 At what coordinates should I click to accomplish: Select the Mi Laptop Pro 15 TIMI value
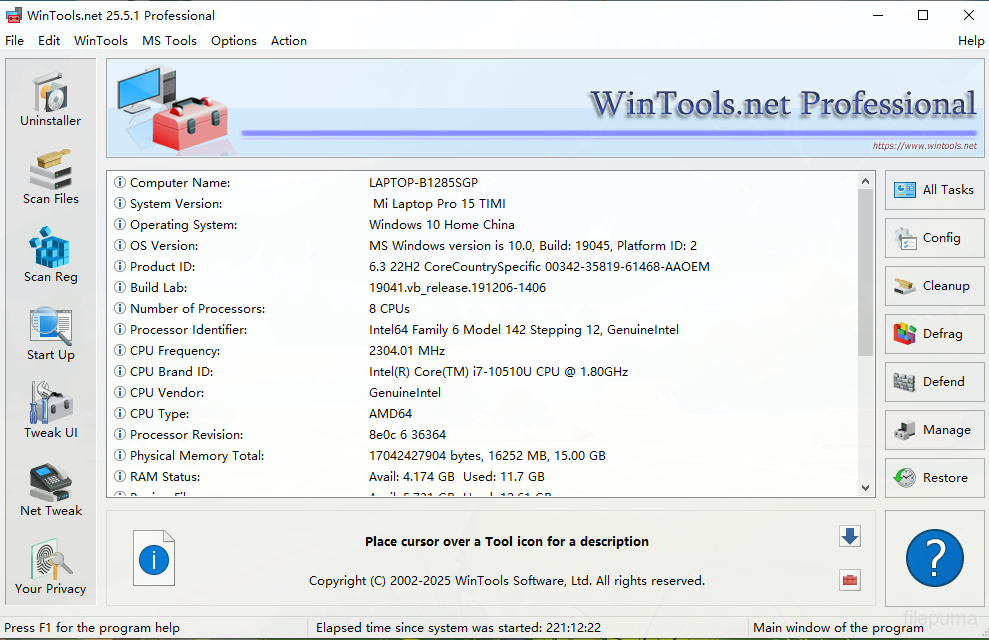click(439, 203)
